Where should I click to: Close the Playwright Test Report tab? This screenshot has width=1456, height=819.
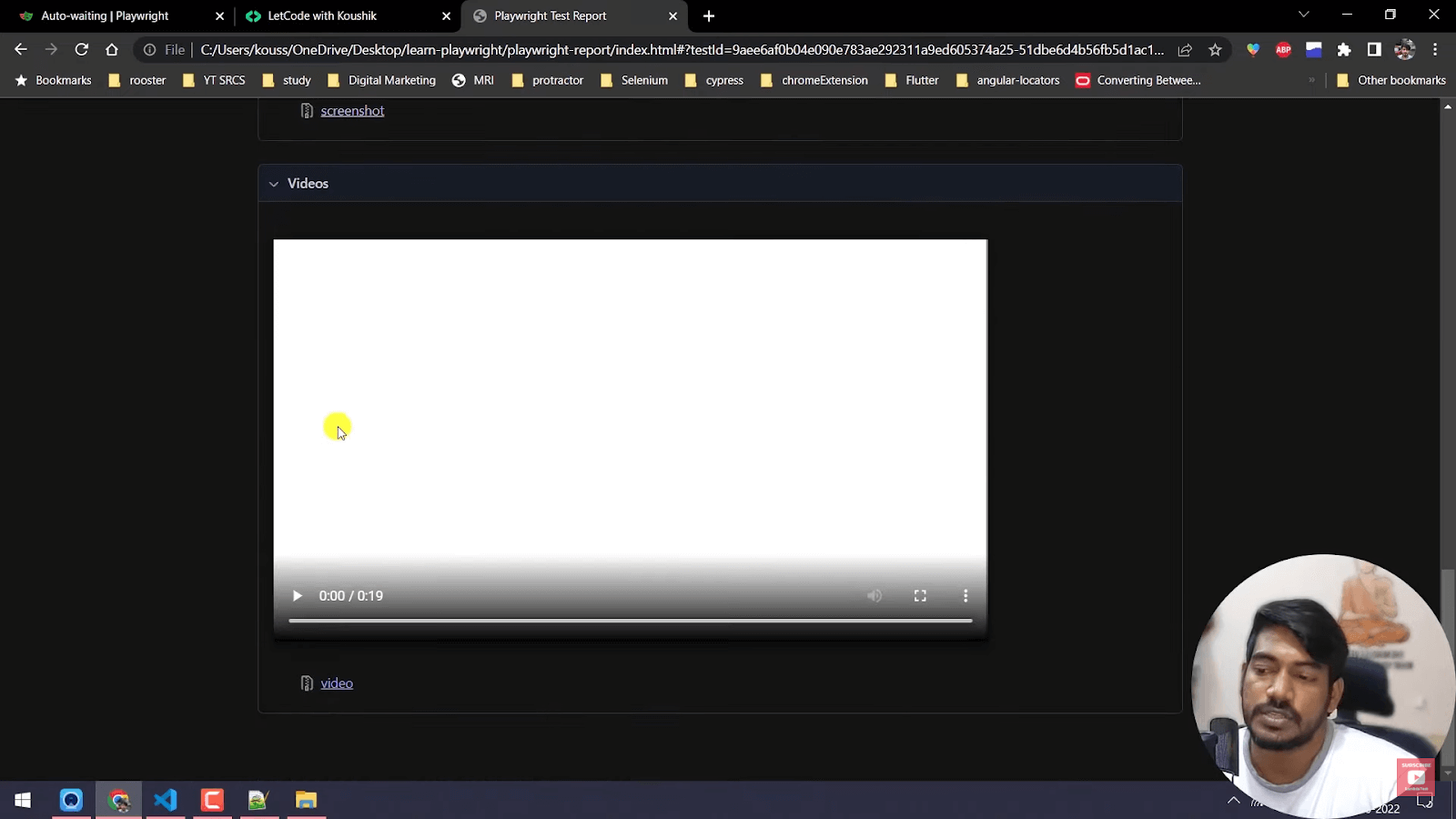pos(672,15)
